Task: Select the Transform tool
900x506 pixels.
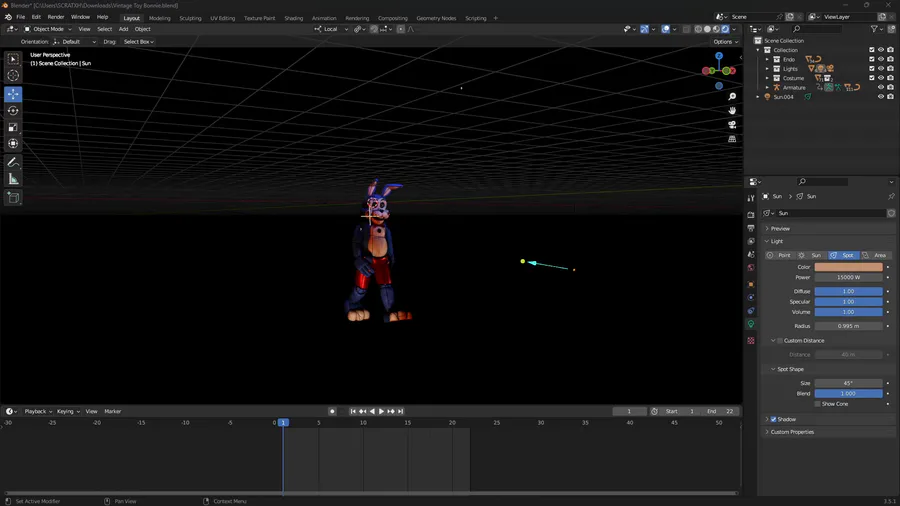Action: click(x=13, y=144)
